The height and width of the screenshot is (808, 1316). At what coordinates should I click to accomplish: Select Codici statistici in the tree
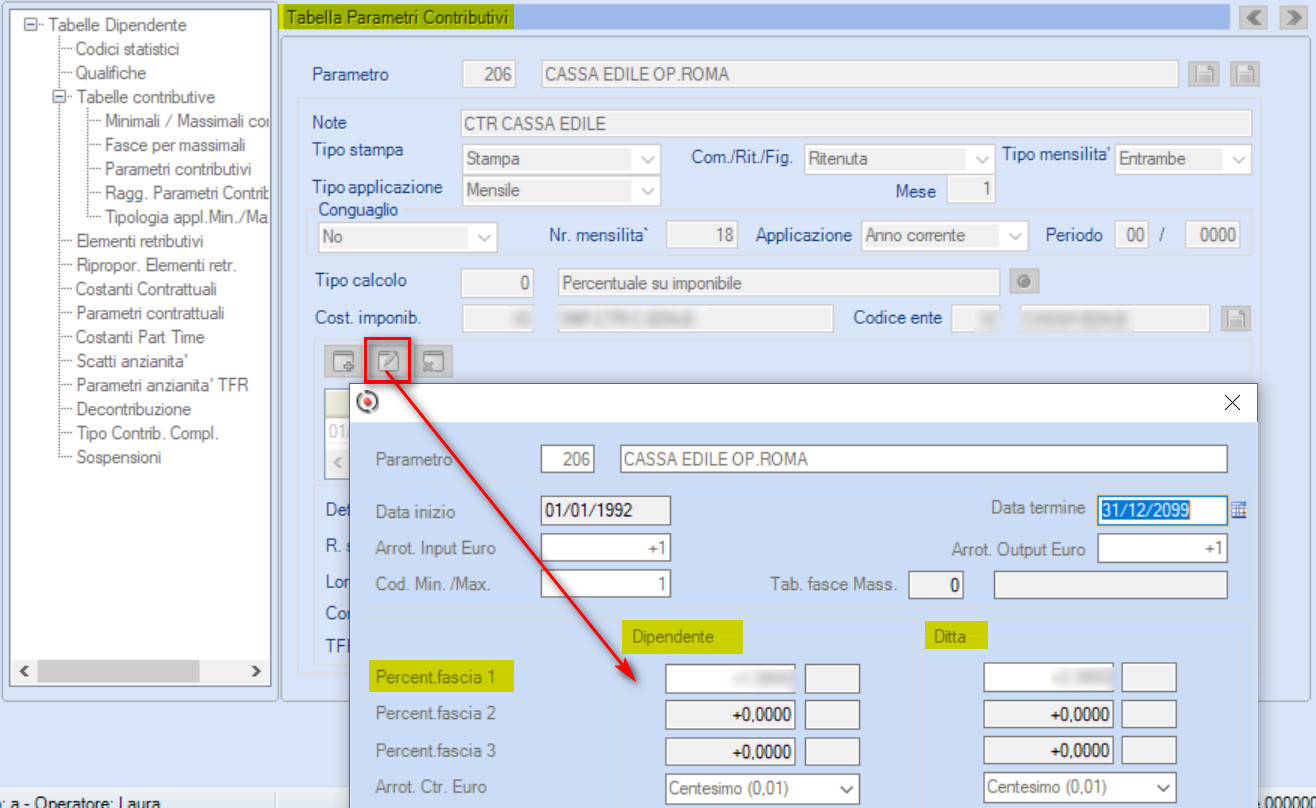(128, 49)
